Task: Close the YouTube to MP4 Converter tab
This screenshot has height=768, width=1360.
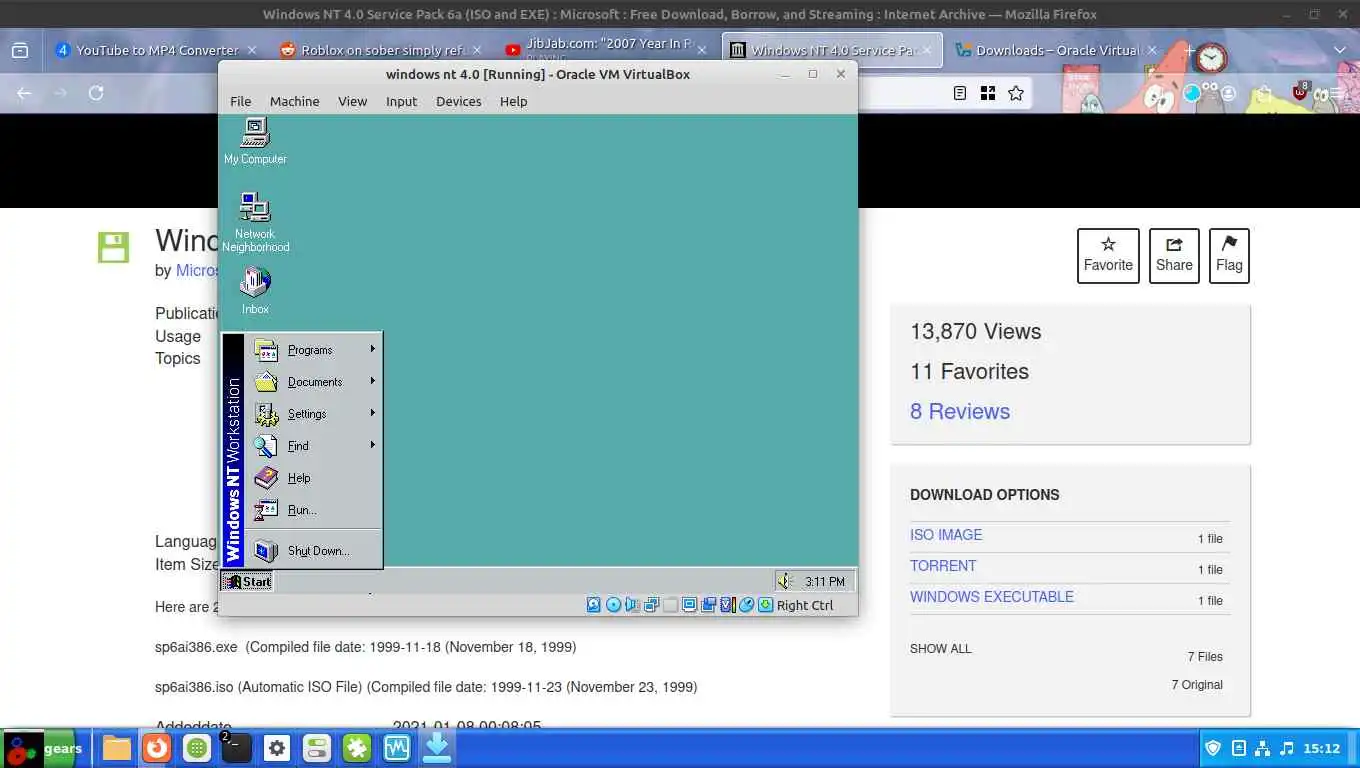Action: tap(251, 50)
